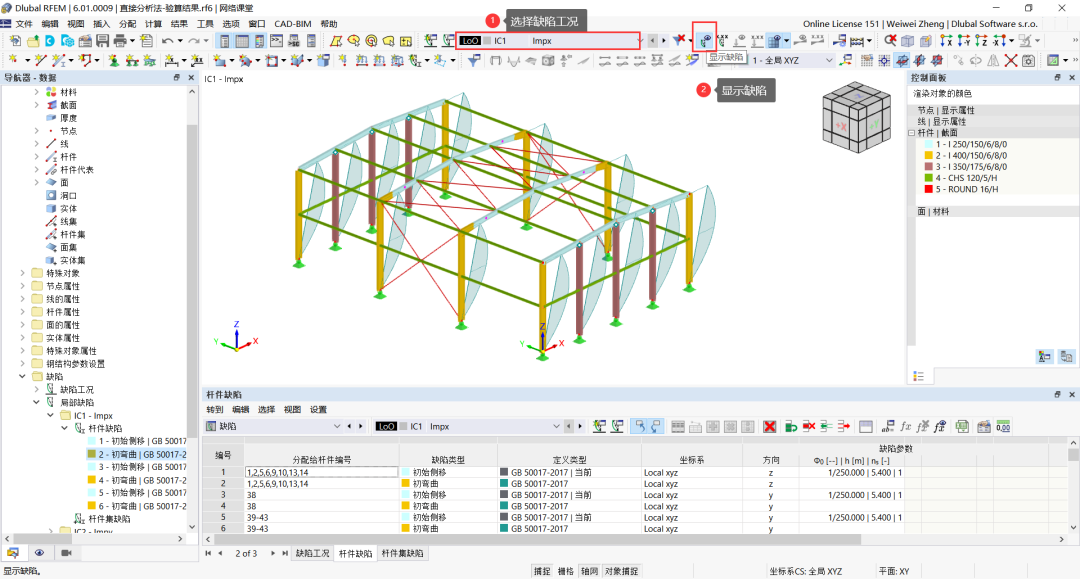Toggle results display with eye and grid icon
This screenshot has width=1080, height=579.
pos(776,41)
